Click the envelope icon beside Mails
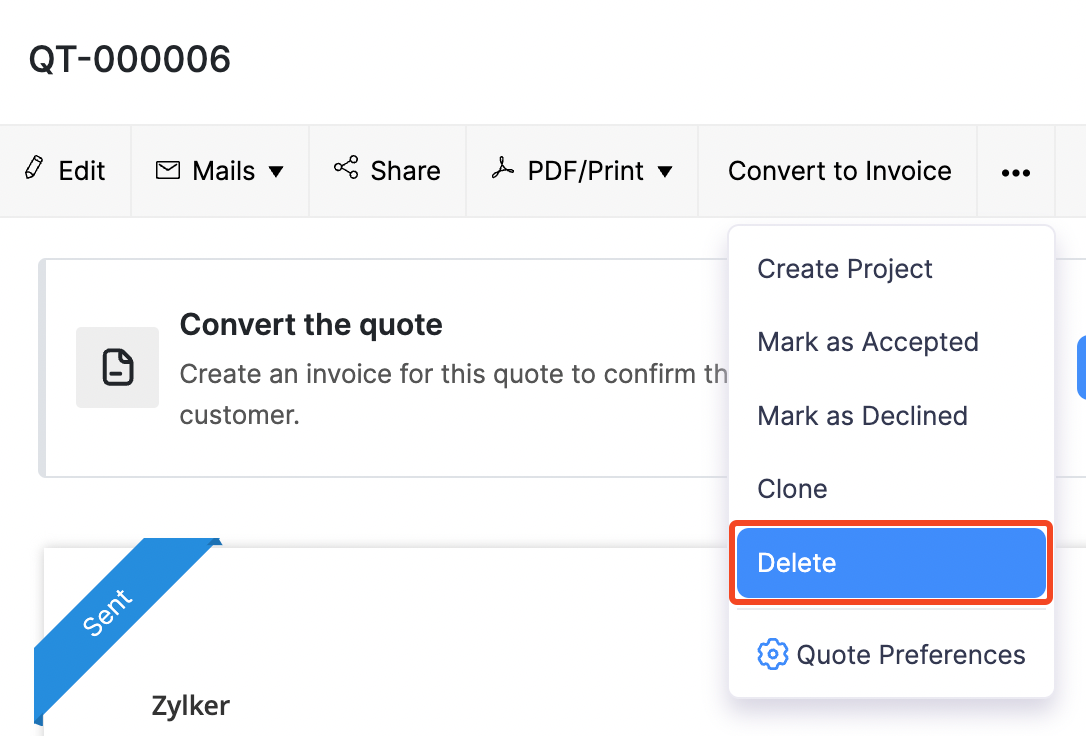This screenshot has height=736, width=1086. 167,170
